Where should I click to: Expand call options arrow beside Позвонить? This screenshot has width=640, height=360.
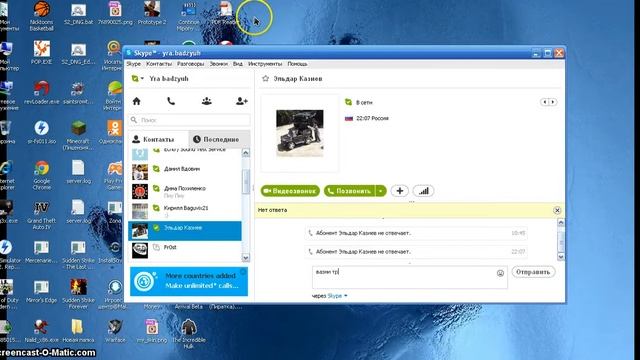click(x=380, y=191)
